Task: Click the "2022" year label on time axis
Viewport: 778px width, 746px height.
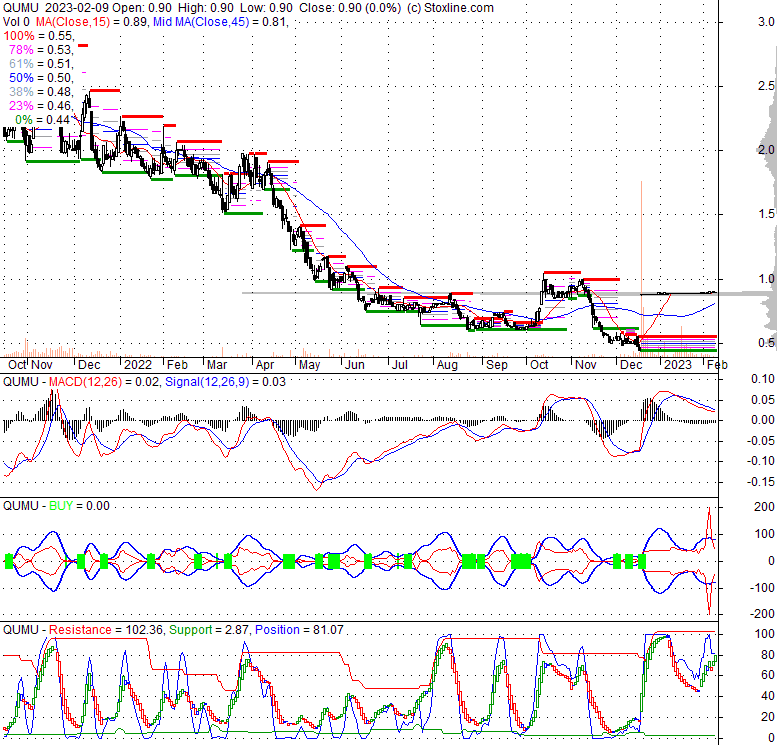Action: 137,365
